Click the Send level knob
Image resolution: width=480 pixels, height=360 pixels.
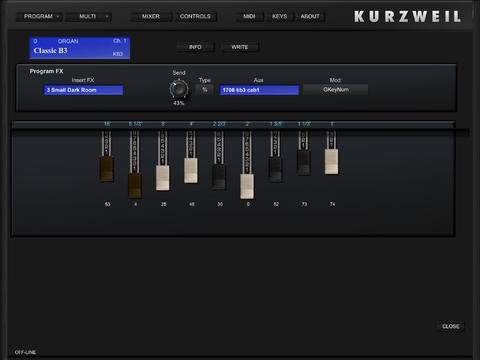coord(179,89)
